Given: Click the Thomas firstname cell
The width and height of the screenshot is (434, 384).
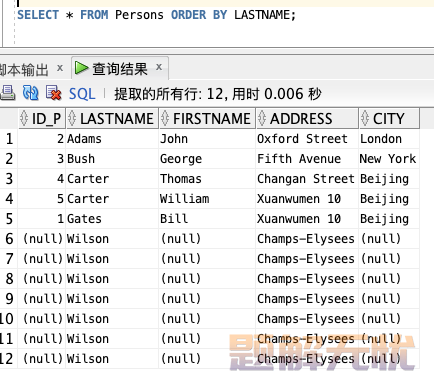Looking at the screenshot, I should [x=207, y=179].
